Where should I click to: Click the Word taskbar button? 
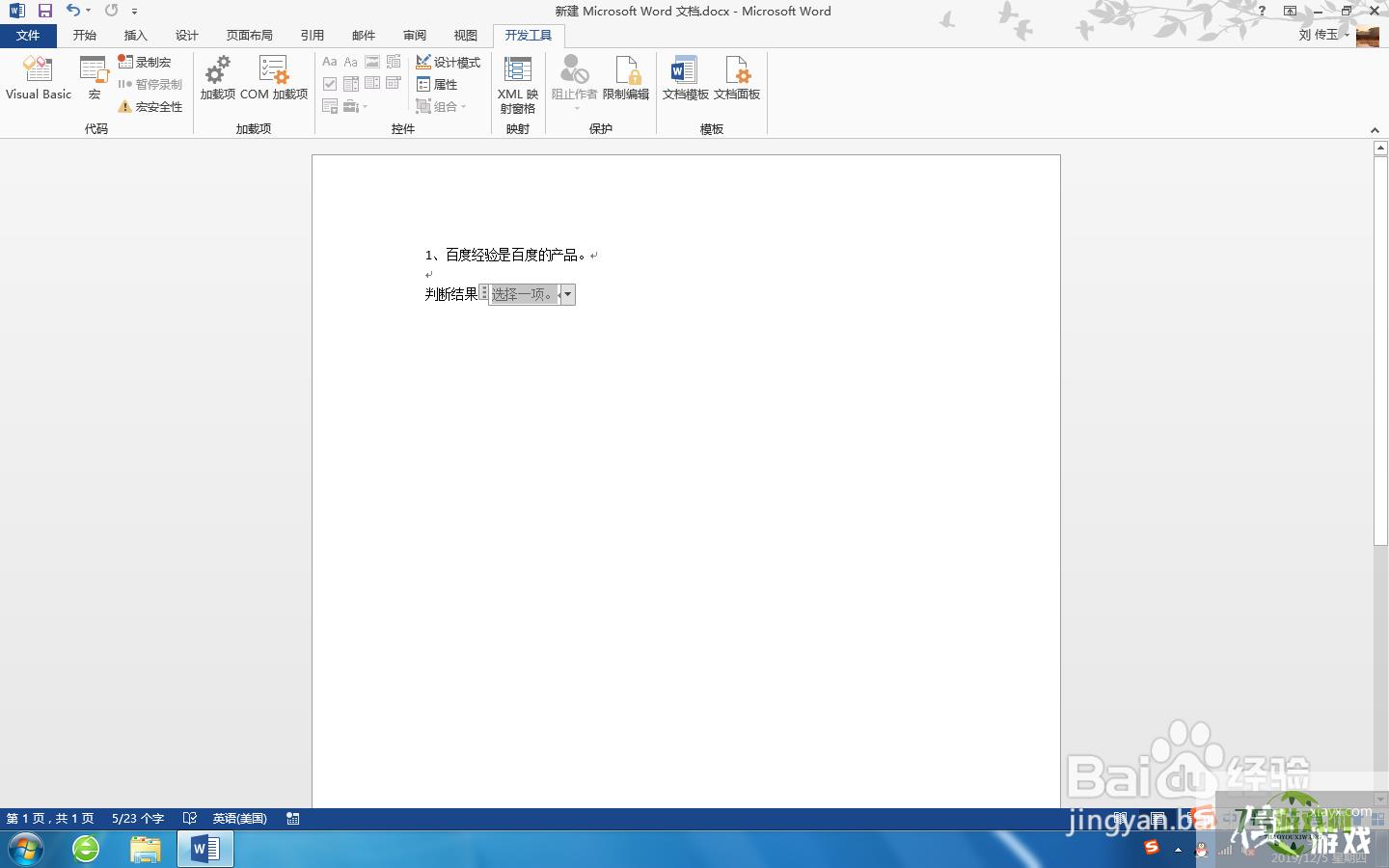(x=205, y=850)
